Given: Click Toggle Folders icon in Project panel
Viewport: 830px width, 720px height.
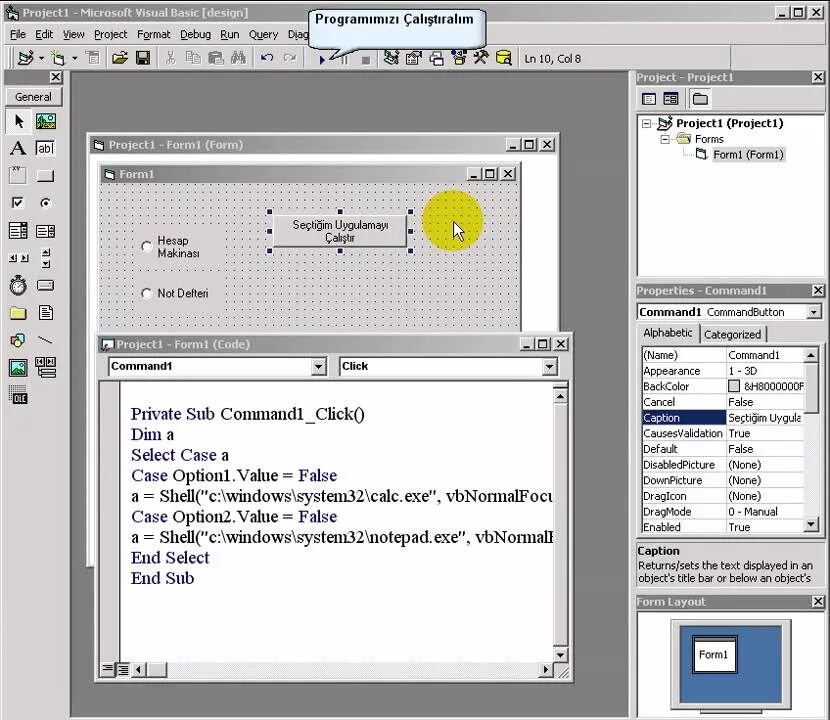Looking at the screenshot, I should pyautogui.click(x=700, y=98).
